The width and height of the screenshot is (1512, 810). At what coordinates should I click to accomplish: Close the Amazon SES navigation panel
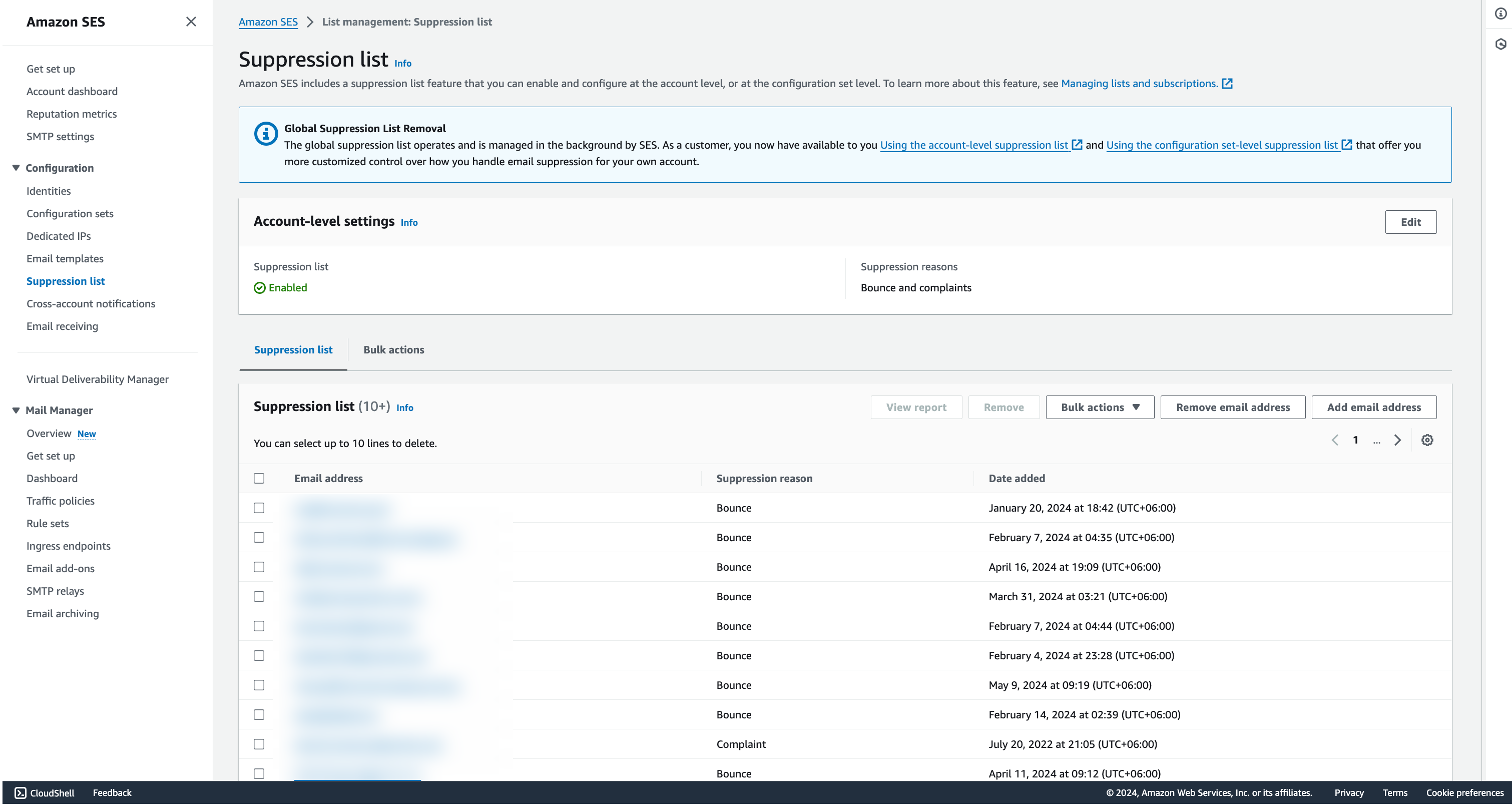pyautogui.click(x=191, y=22)
